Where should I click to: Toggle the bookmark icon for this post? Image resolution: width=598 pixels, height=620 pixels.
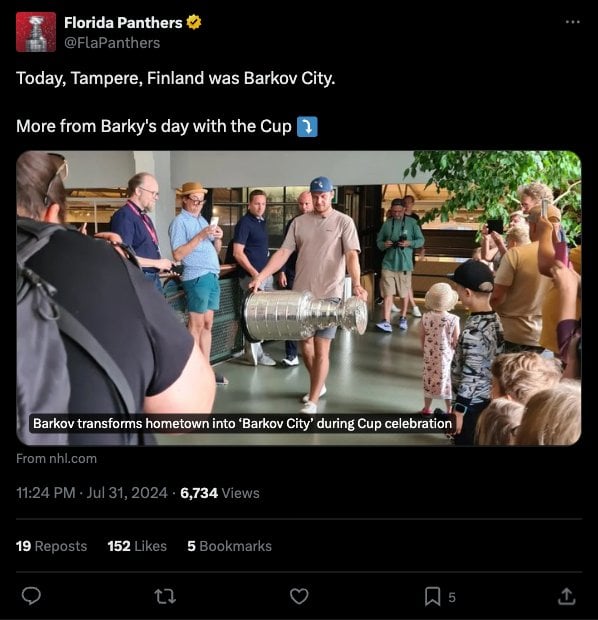pyautogui.click(x=432, y=596)
